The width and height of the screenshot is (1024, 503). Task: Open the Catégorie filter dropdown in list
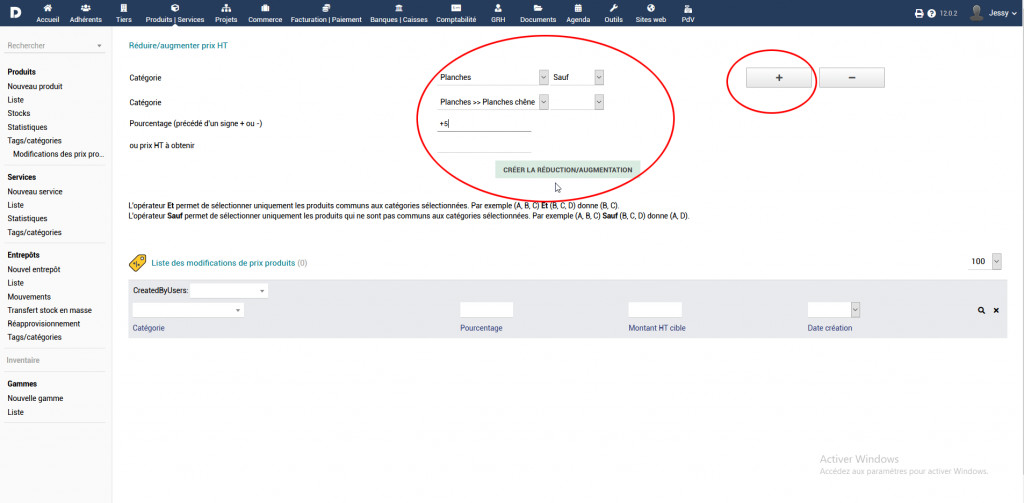click(x=188, y=310)
